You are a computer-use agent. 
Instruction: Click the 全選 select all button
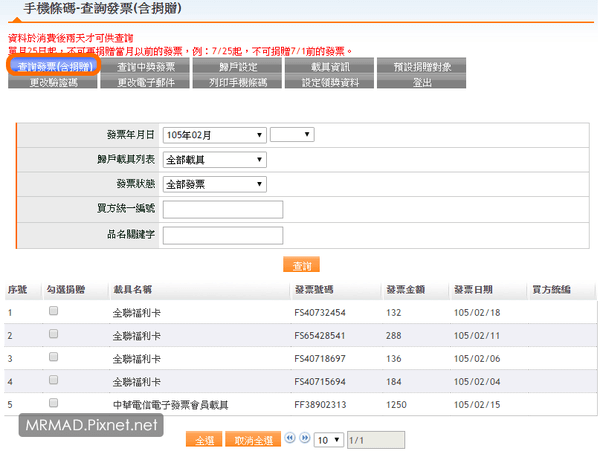pos(204,439)
